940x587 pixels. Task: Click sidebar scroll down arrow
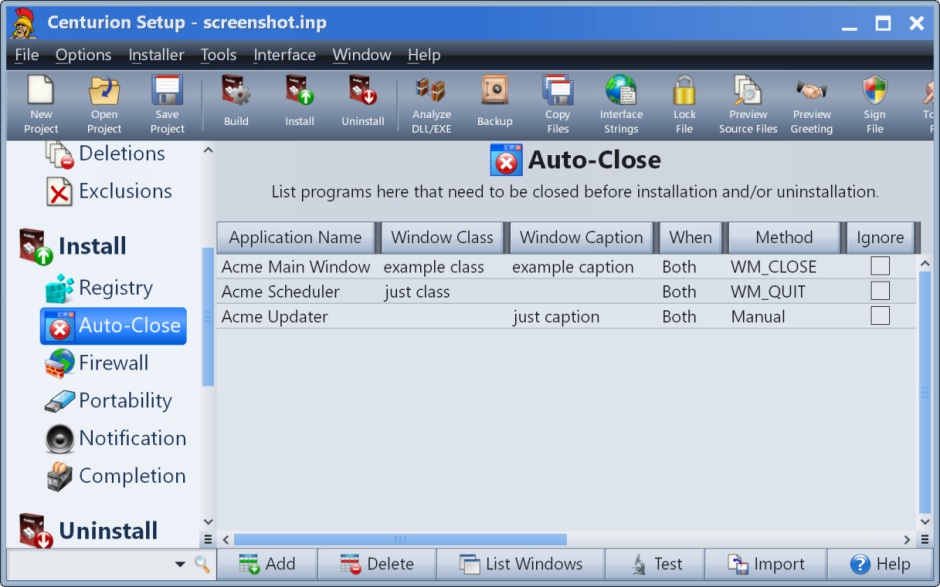click(x=208, y=522)
